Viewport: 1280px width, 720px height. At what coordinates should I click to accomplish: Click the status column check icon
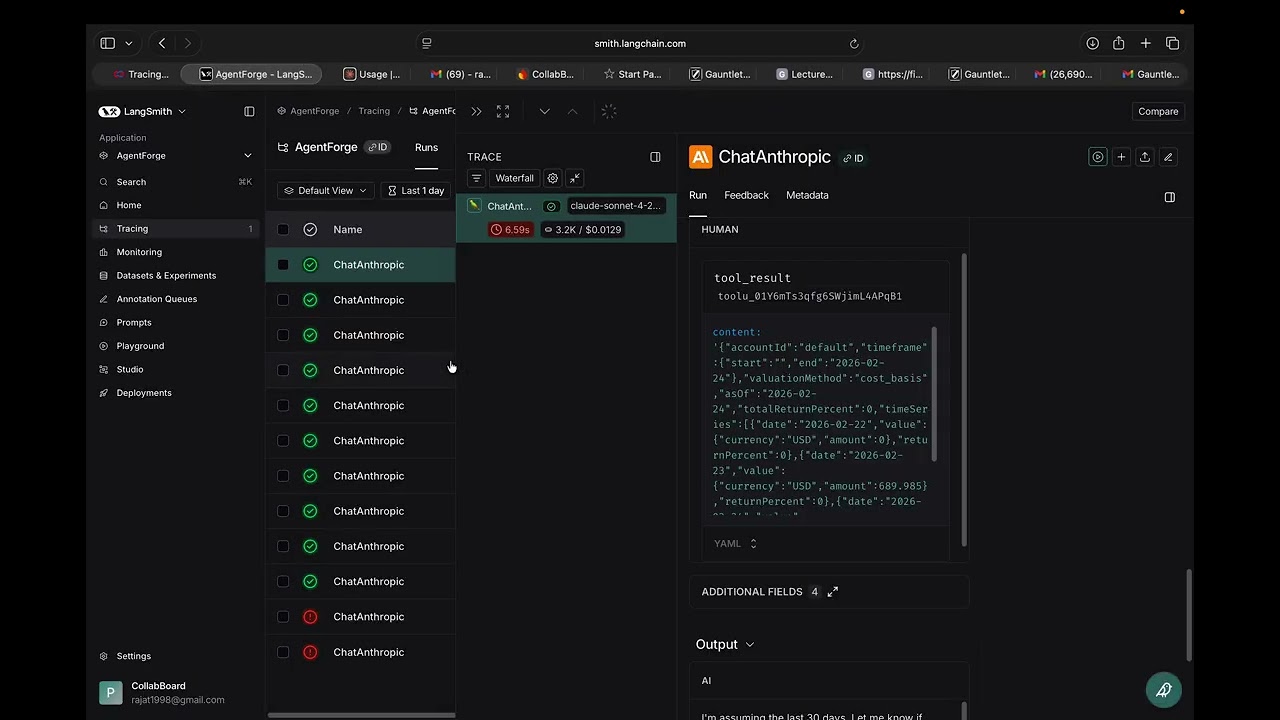[x=310, y=230]
